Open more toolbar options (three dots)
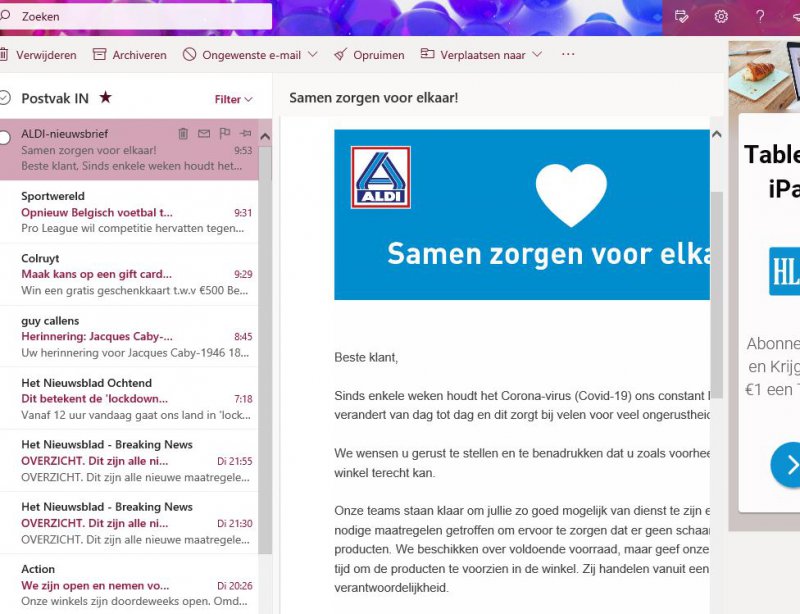Screen dimensions: 800x614 tap(568, 54)
